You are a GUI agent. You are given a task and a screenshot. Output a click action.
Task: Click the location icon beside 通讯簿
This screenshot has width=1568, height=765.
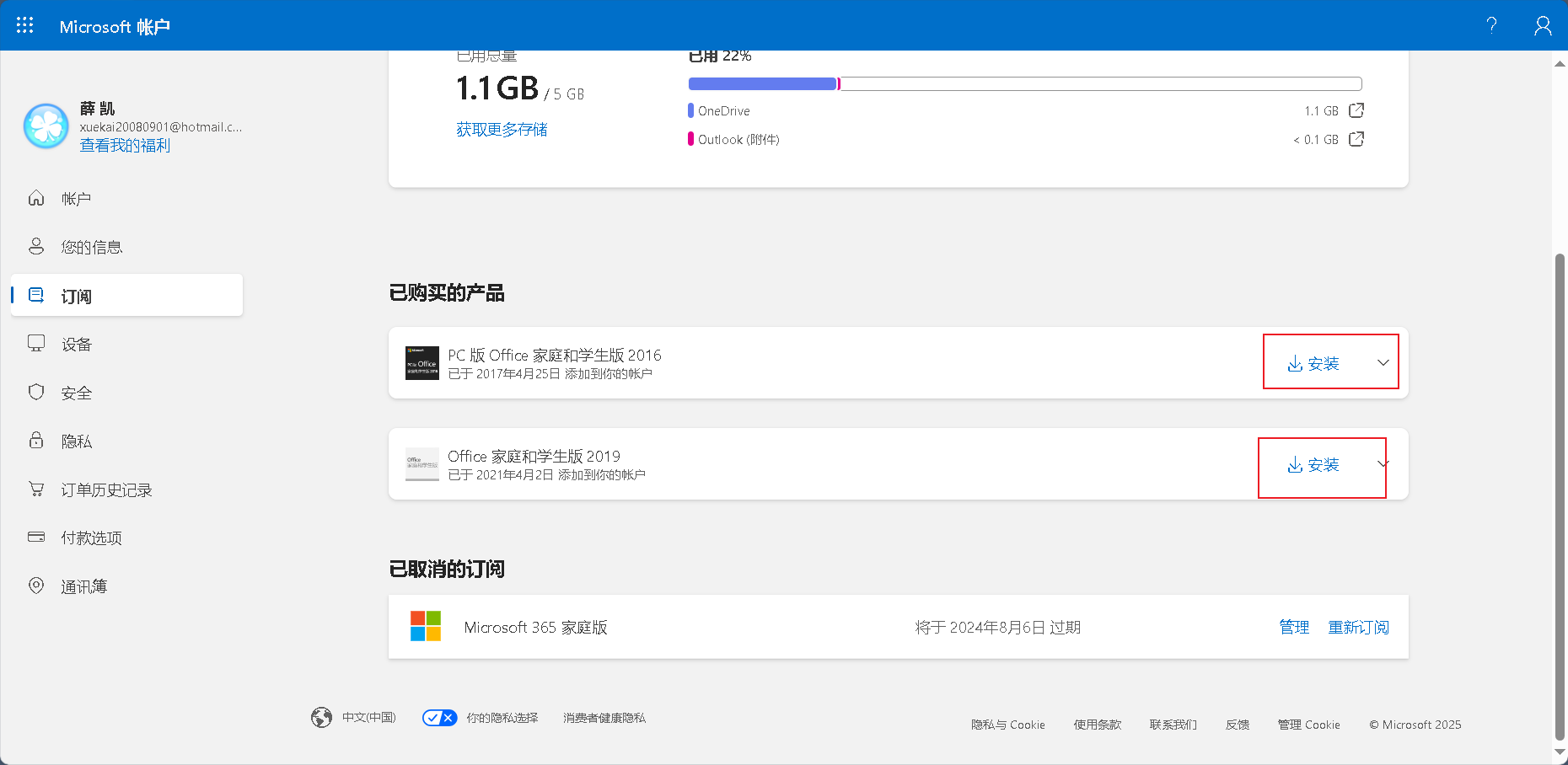click(36, 585)
